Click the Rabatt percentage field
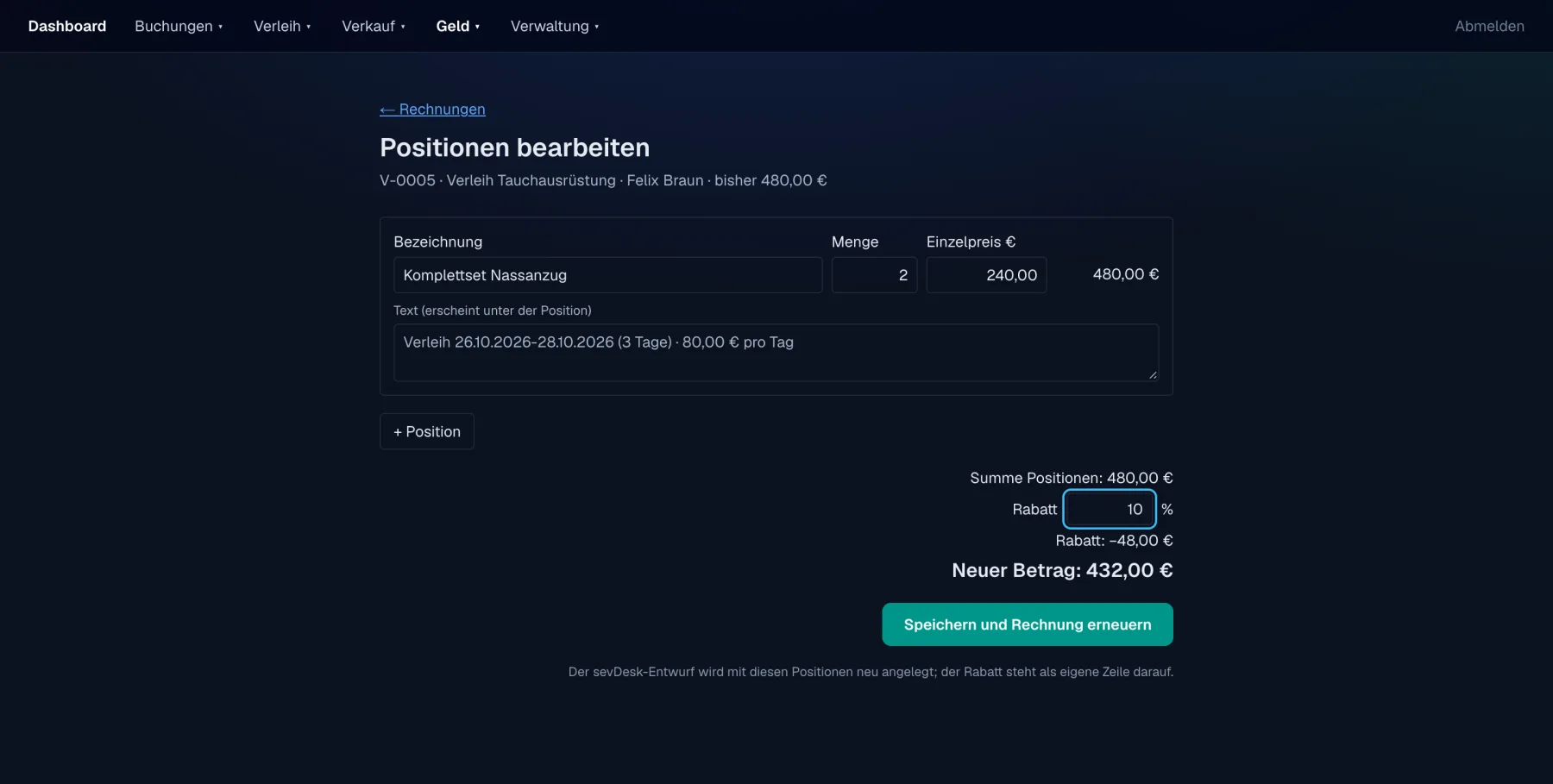This screenshot has height=784, width=1553. (1110, 509)
